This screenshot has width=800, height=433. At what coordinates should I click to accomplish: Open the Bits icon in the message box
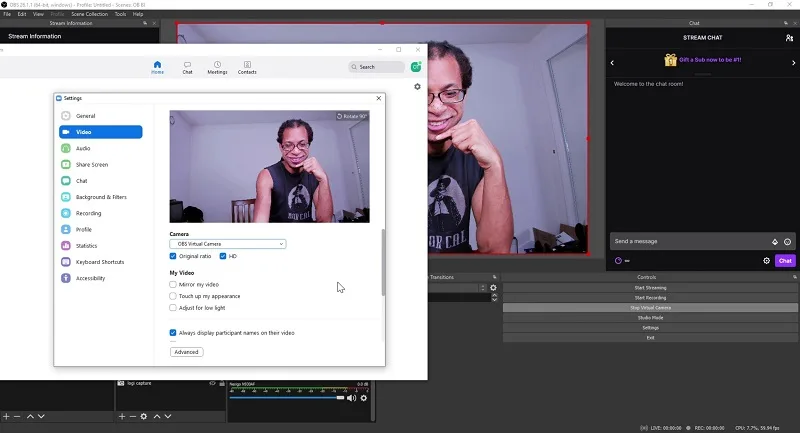click(774, 242)
